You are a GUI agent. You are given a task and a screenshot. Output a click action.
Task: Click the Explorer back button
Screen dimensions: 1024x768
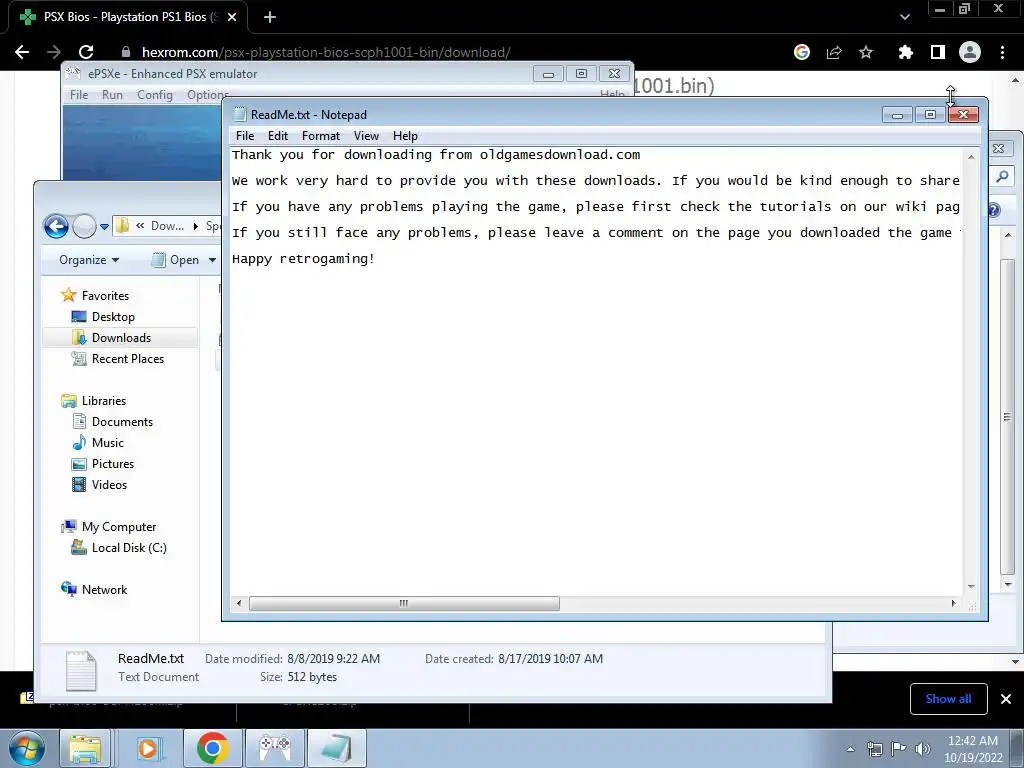click(x=56, y=227)
